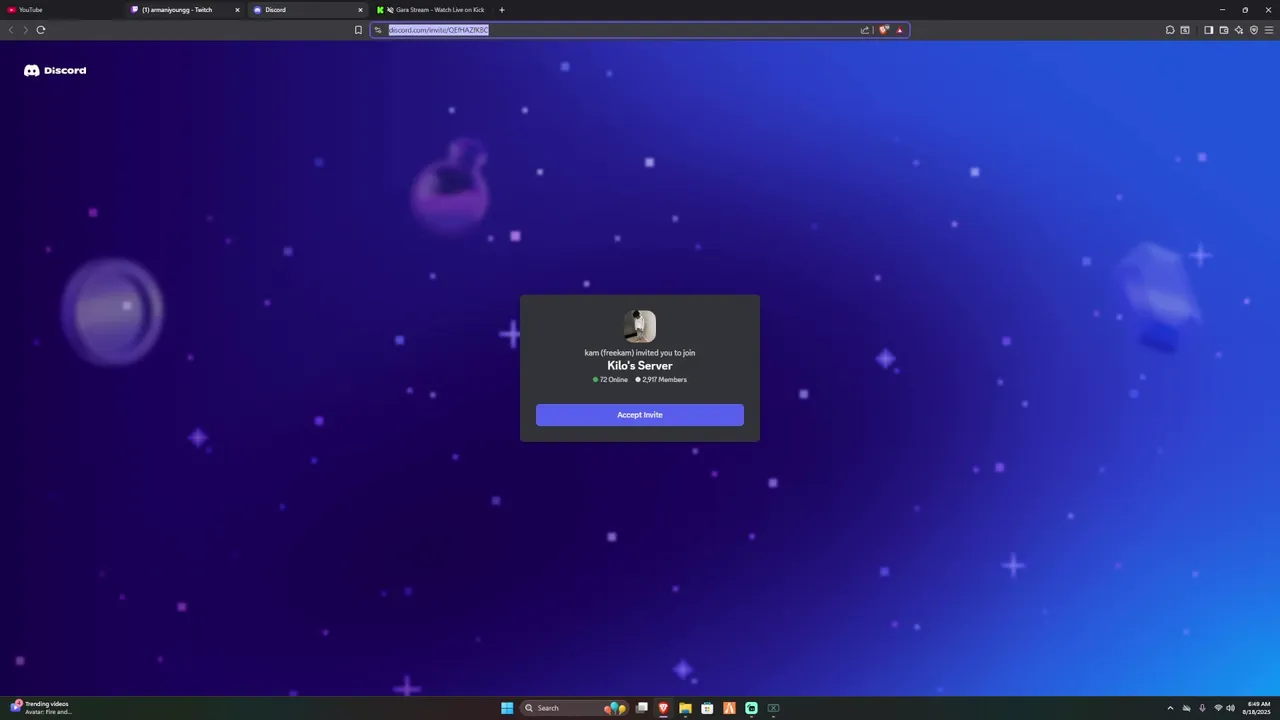1280x720 pixels.
Task: Click the 72 Online count
Action: click(x=610, y=380)
